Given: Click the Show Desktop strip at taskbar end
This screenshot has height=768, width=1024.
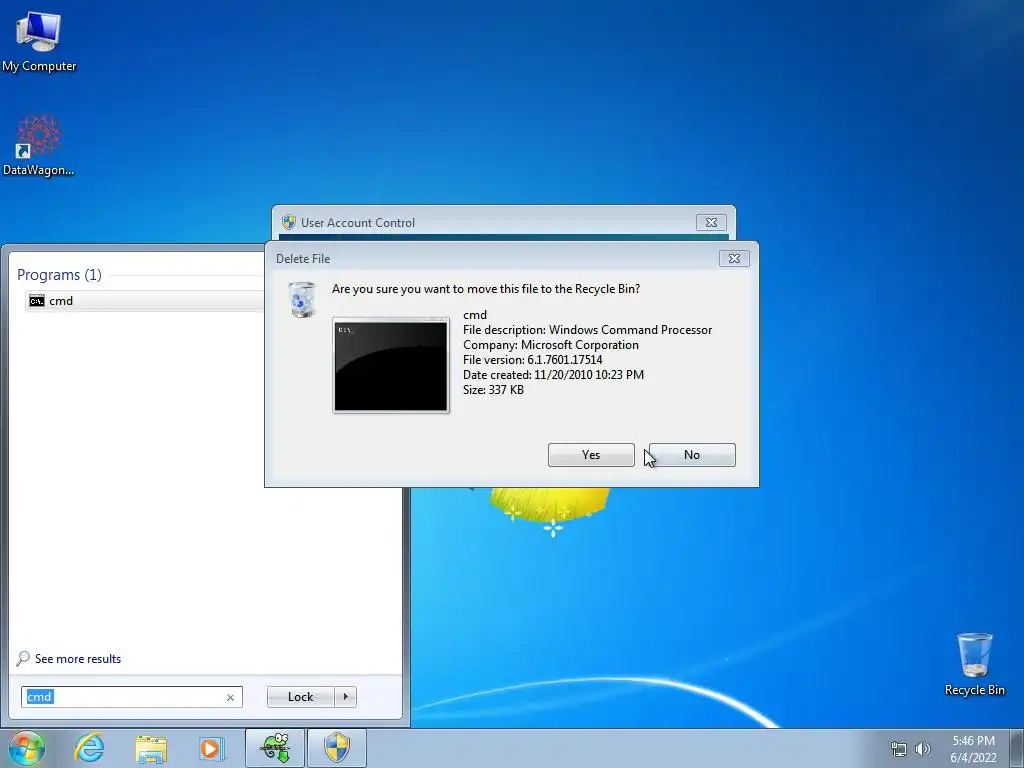Looking at the screenshot, I should click(1017, 748).
